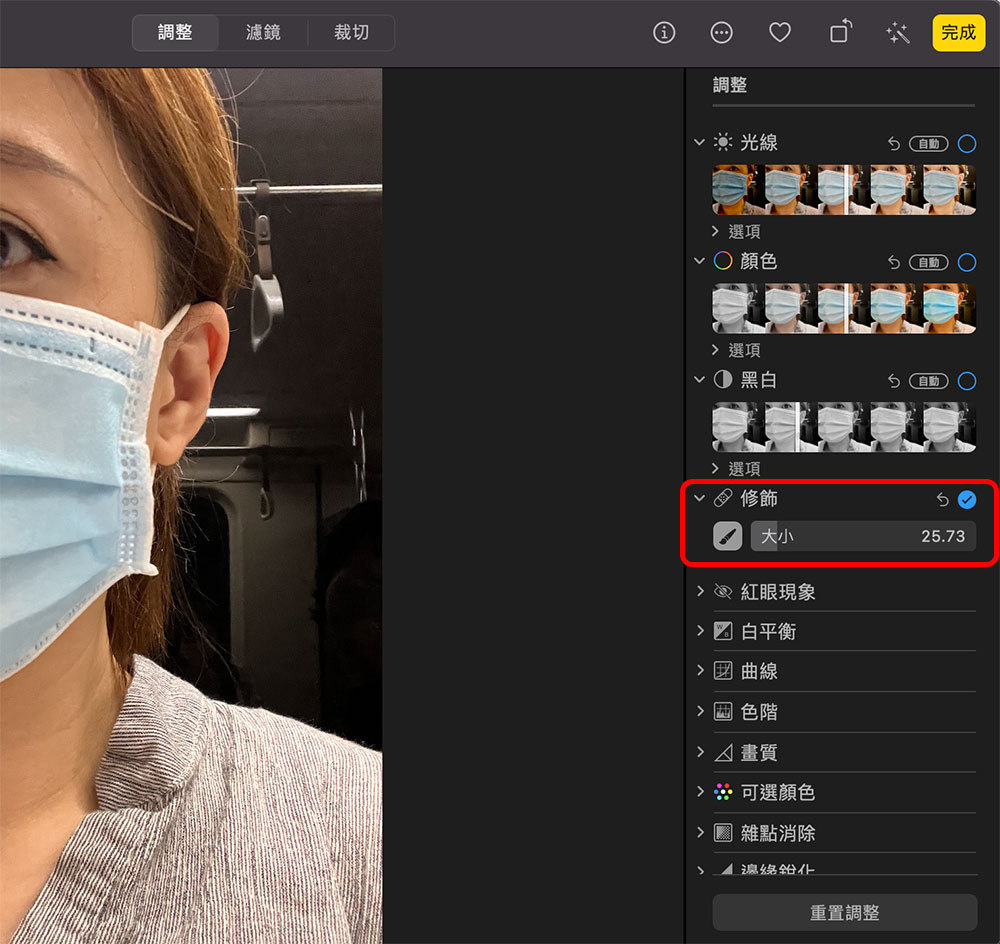This screenshot has width=1000, height=944.
Task: Click the 重置調整 reset adjustments button
Action: click(844, 913)
